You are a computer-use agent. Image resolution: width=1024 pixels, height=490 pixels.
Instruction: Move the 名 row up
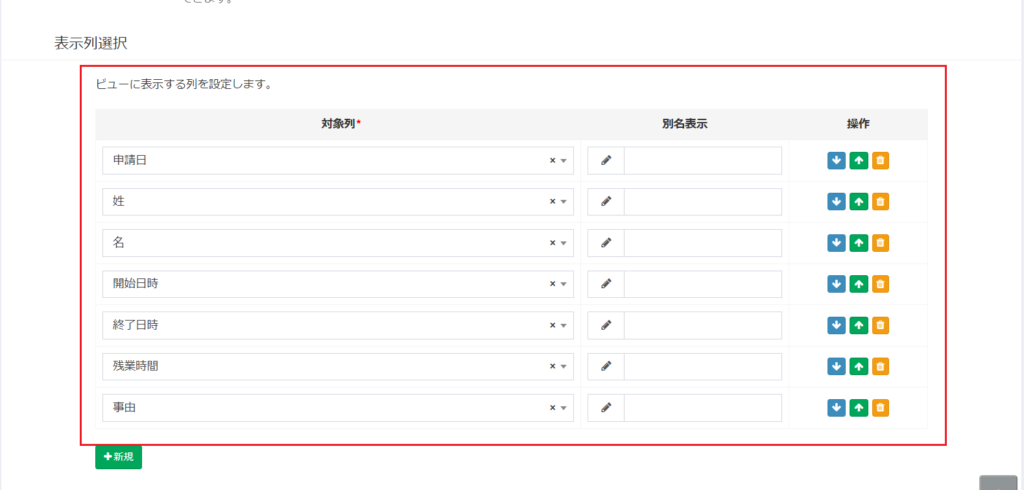(x=859, y=243)
